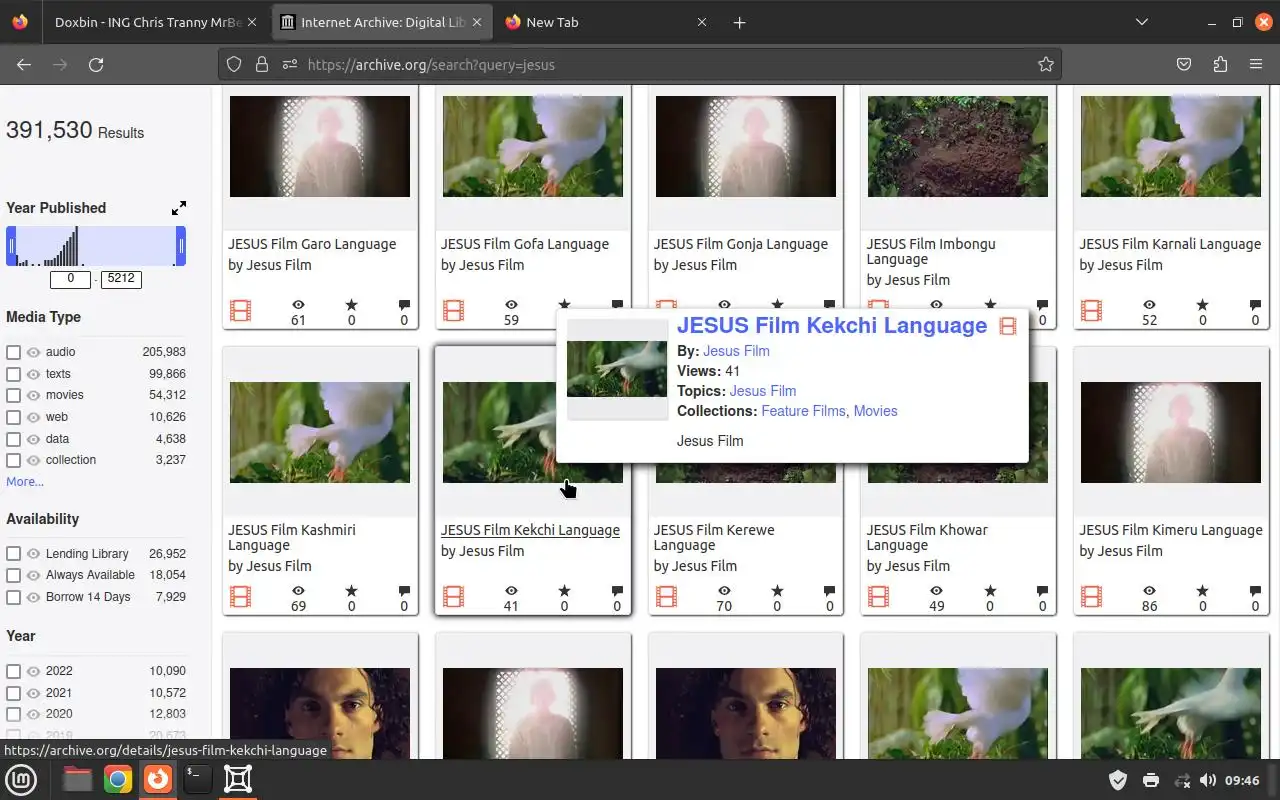Click the security shield tray icon
Screen dimensions: 1280x800
[x=1118, y=780]
